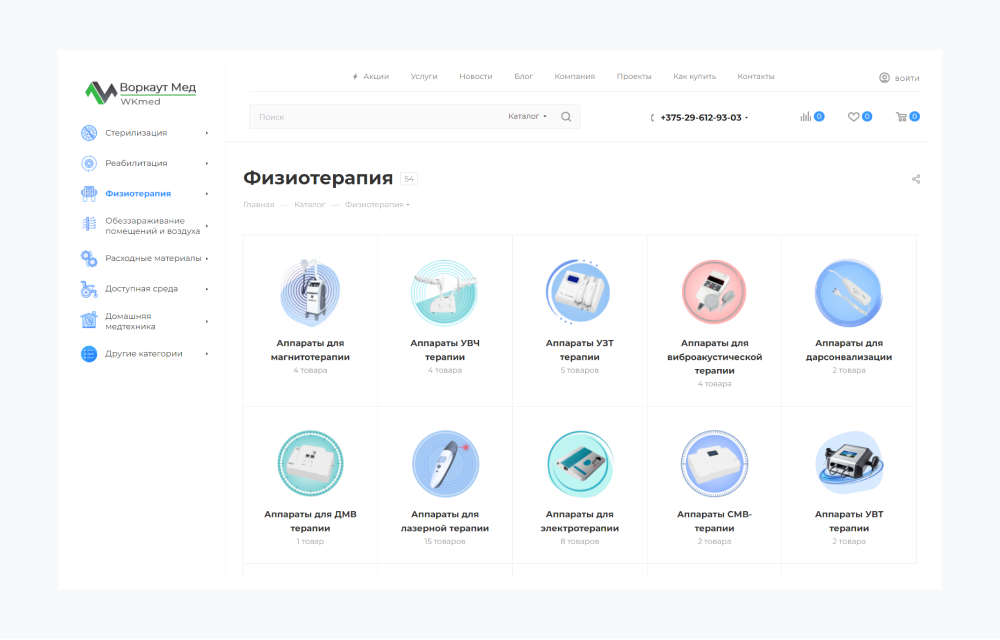Open Аппараты для магнитотерапии category thumbnail
Viewport: 1000px width, 640px height.
310,293
